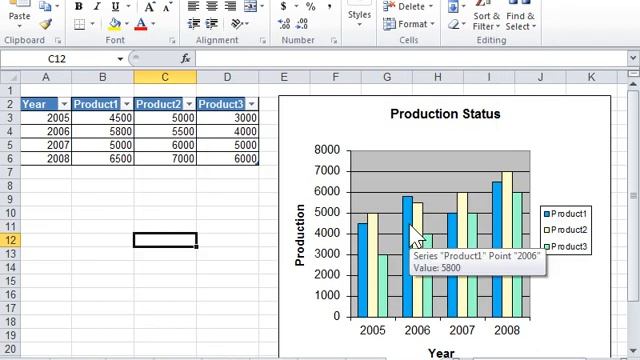Click the Increase Decimal icon
640x360 pixels.
coord(284,24)
